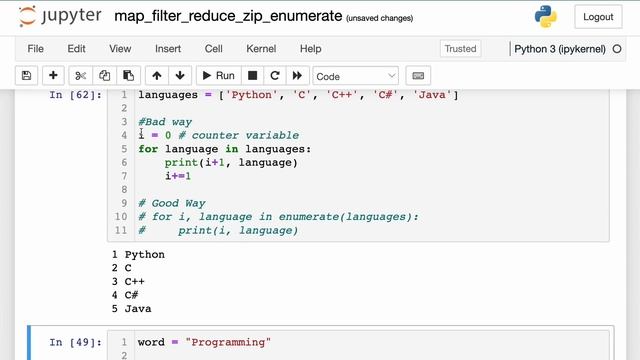Click the '# Good Way' comment line
The height and width of the screenshot is (360, 640).
172,203
